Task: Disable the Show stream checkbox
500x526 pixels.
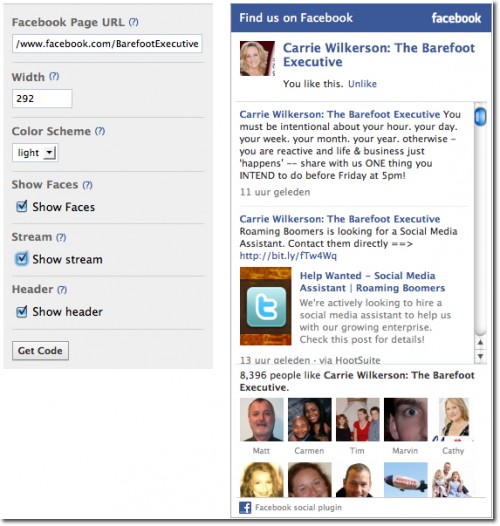Action: (x=22, y=259)
